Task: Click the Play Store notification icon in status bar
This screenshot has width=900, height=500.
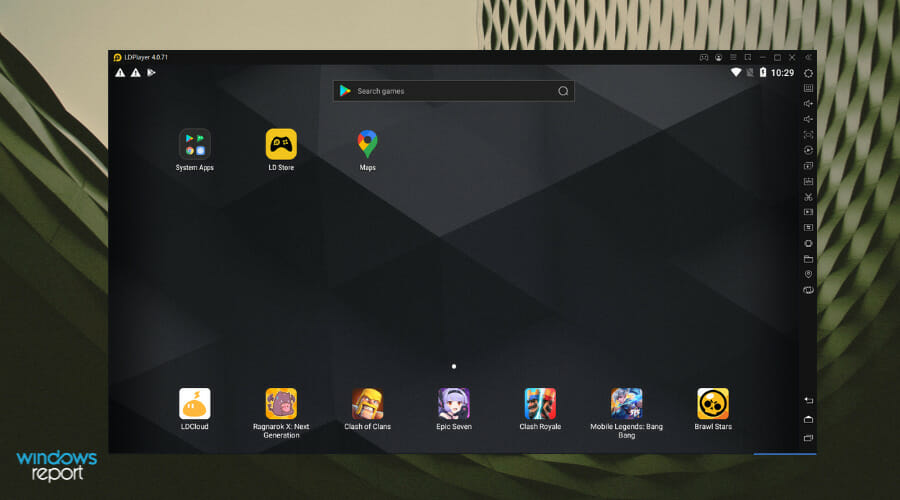Action: (151, 73)
